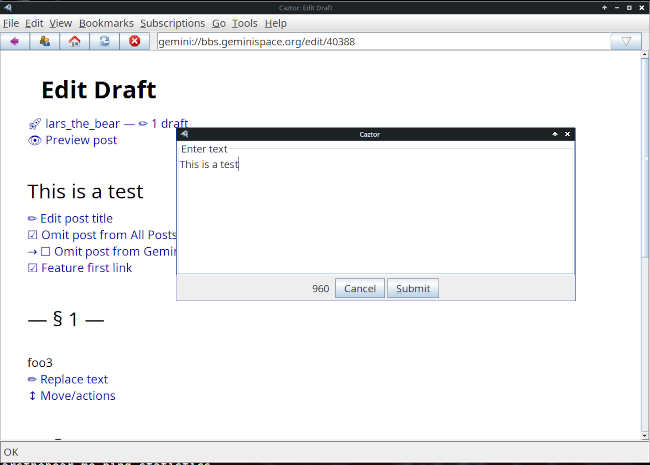Screen dimensions: 650x465
Task: Open URL history dropdown arrow
Action: tap(626, 41)
